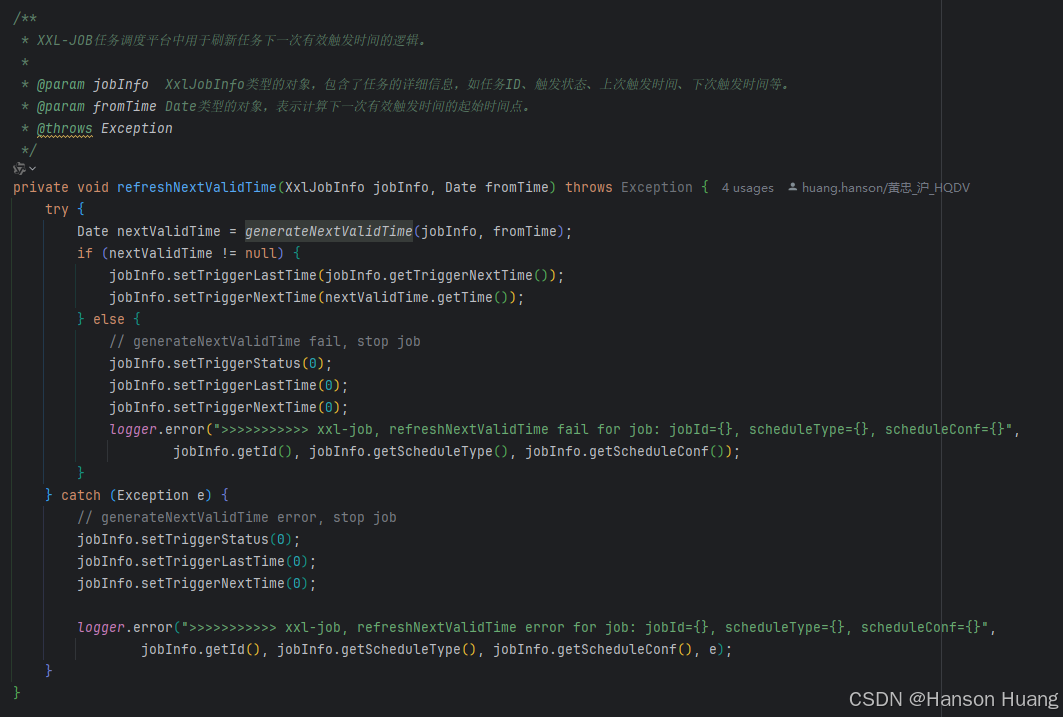This screenshot has width=1063, height=717.
Task: Click refreshNextValidTime in the method declaration
Action: click(x=197, y=187)
